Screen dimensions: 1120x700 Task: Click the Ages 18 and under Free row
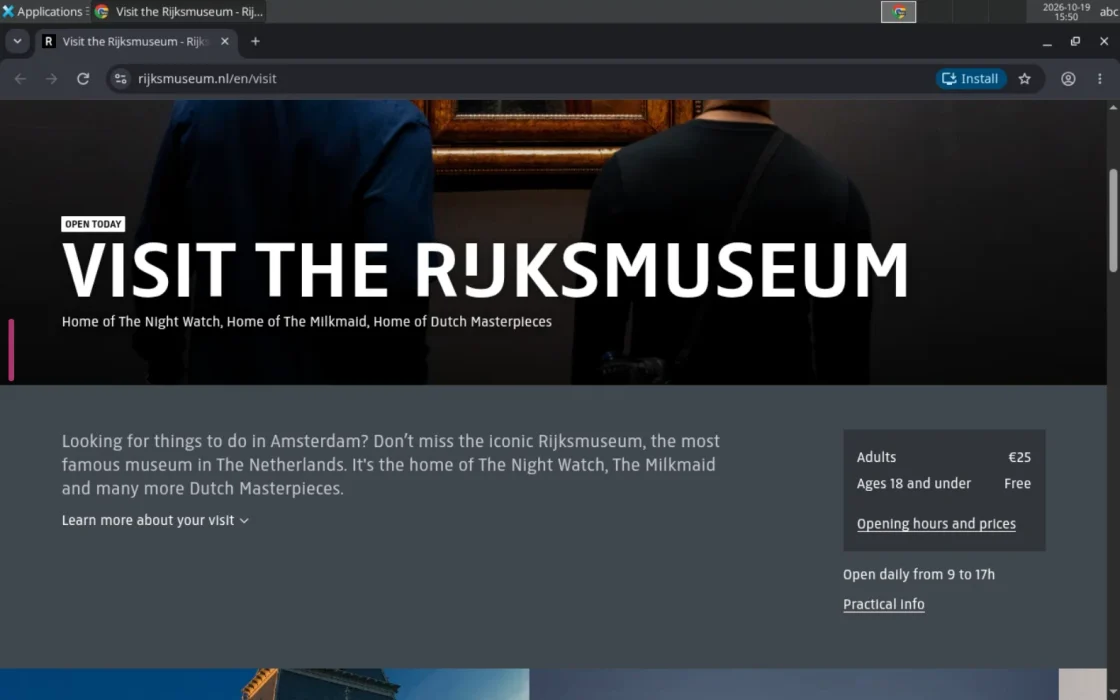(x=944, y=484)
